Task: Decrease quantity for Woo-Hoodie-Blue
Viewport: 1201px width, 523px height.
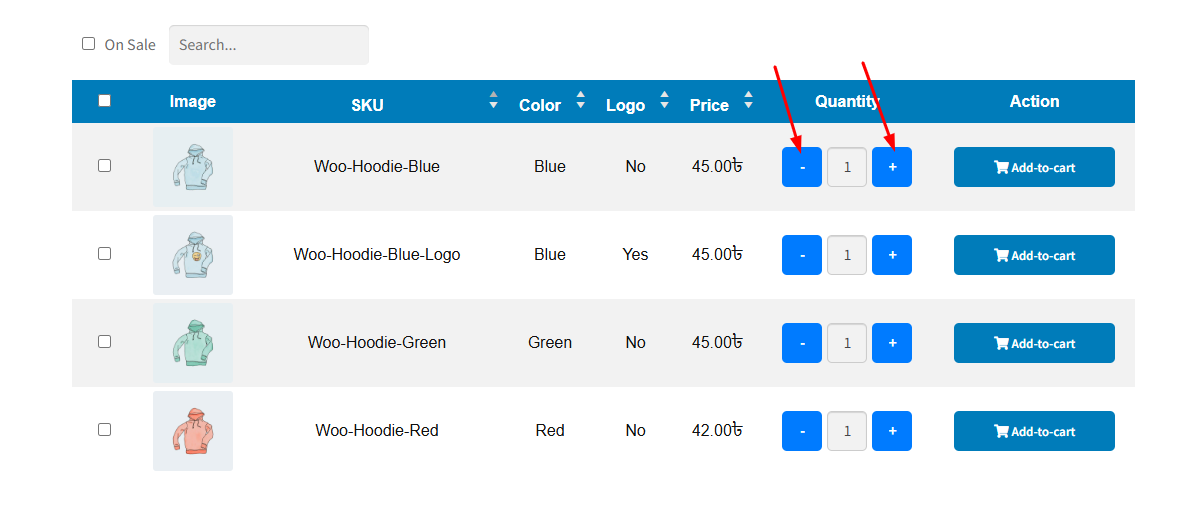Action: (x=801, y=167)
